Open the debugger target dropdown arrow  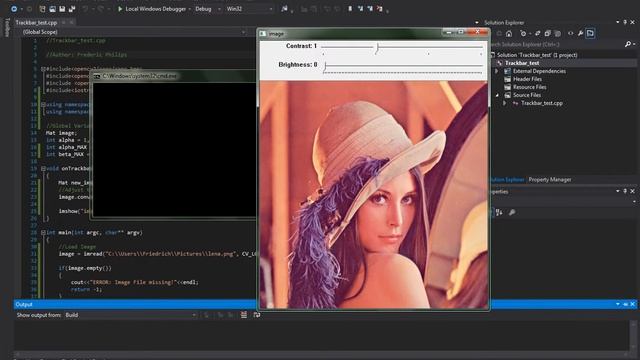pos(189,9)
